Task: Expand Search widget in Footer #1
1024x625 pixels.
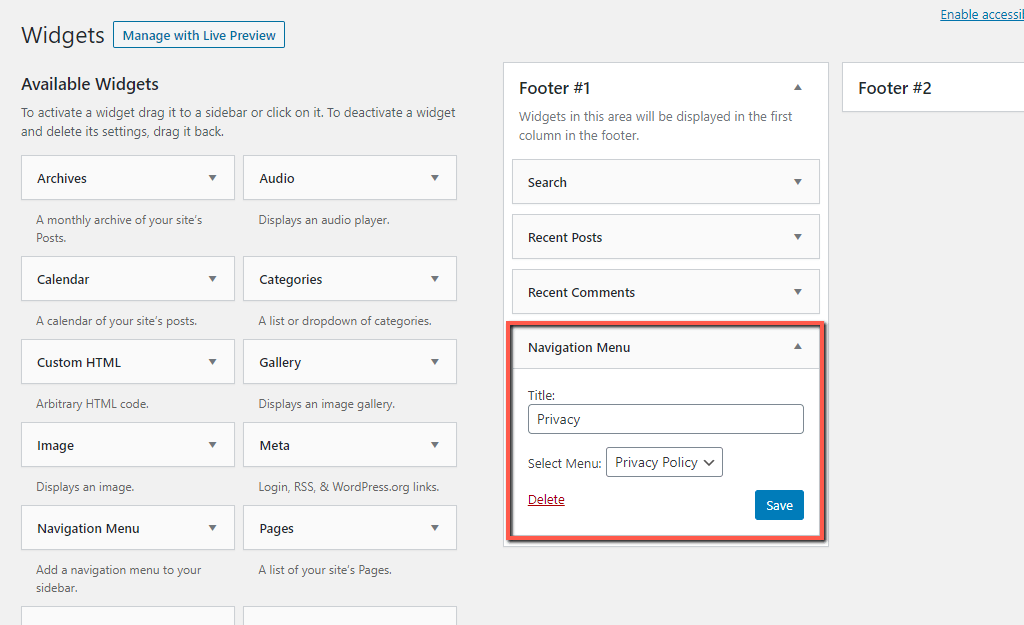Action: 797,182
